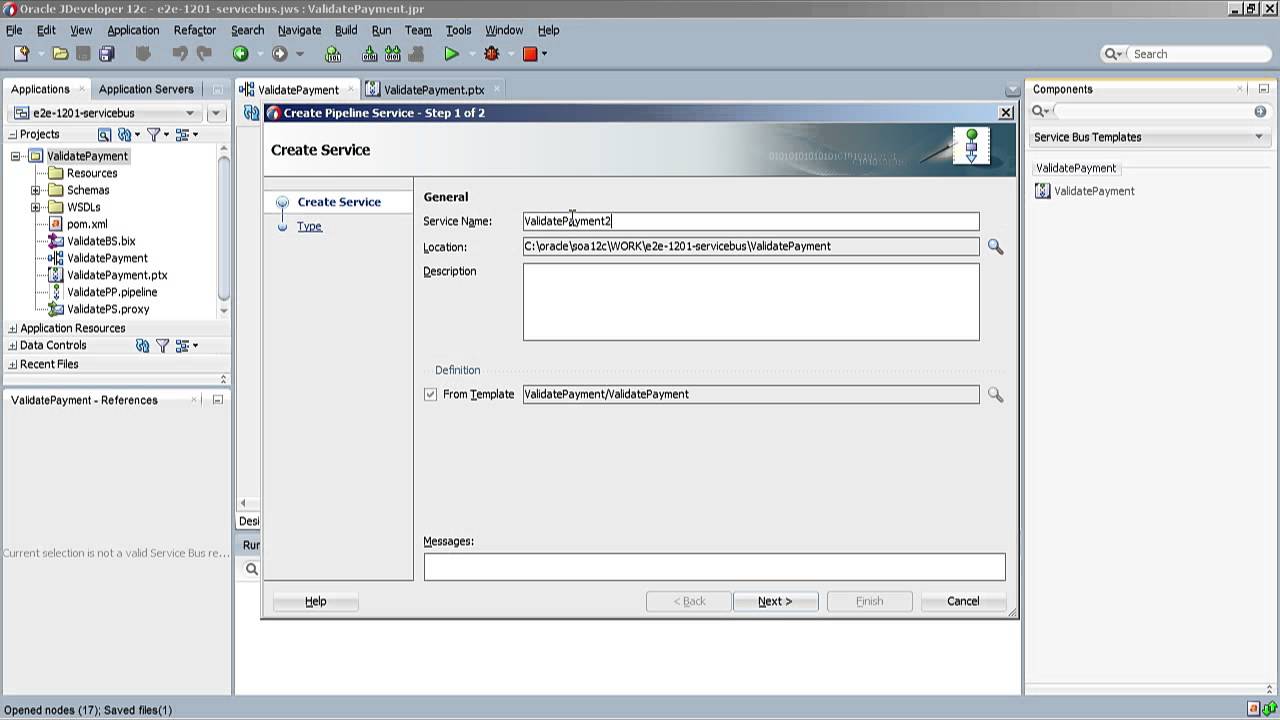Open the Service Bus Templates dropdown
The image size is (1280, 720).
pos(1149,137)
